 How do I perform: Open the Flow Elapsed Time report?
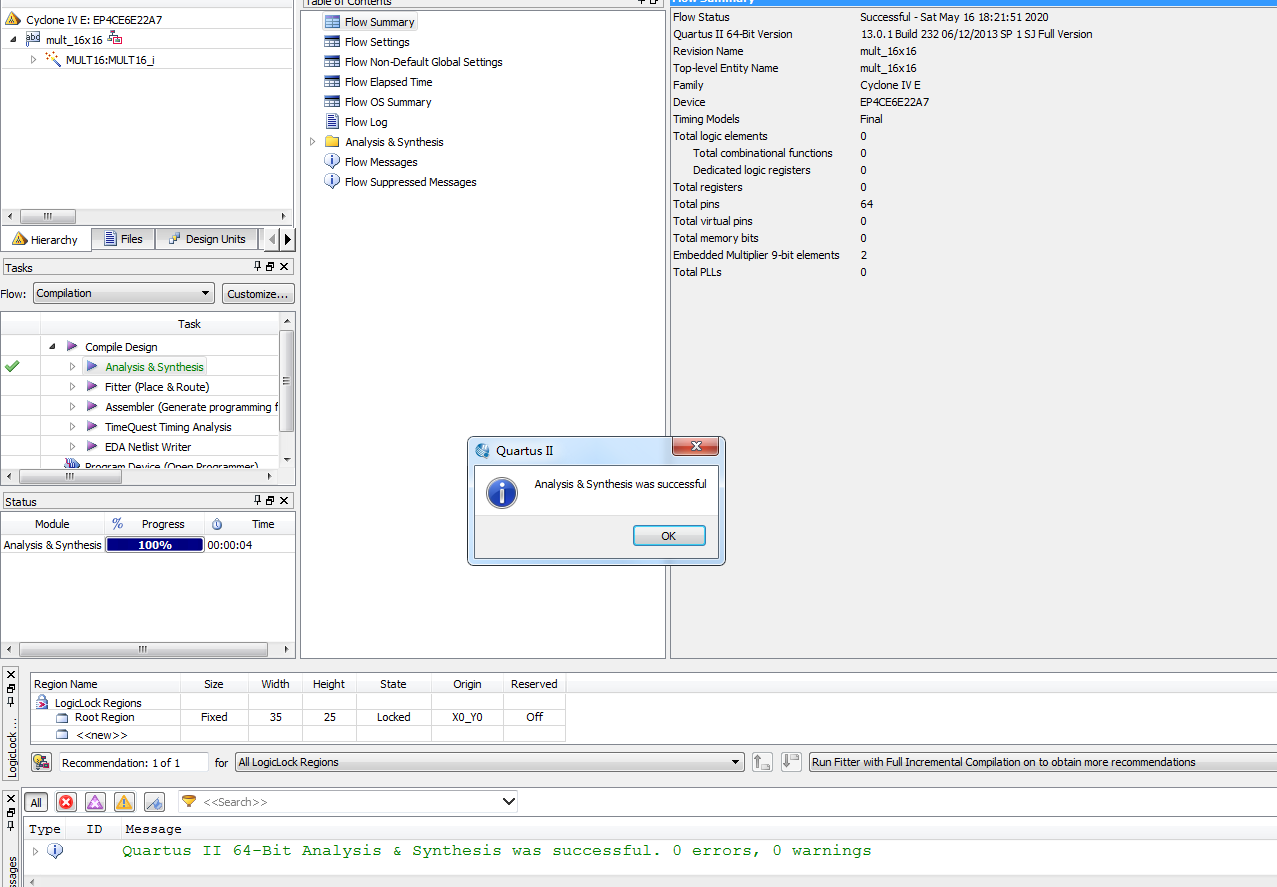point(388,82)
